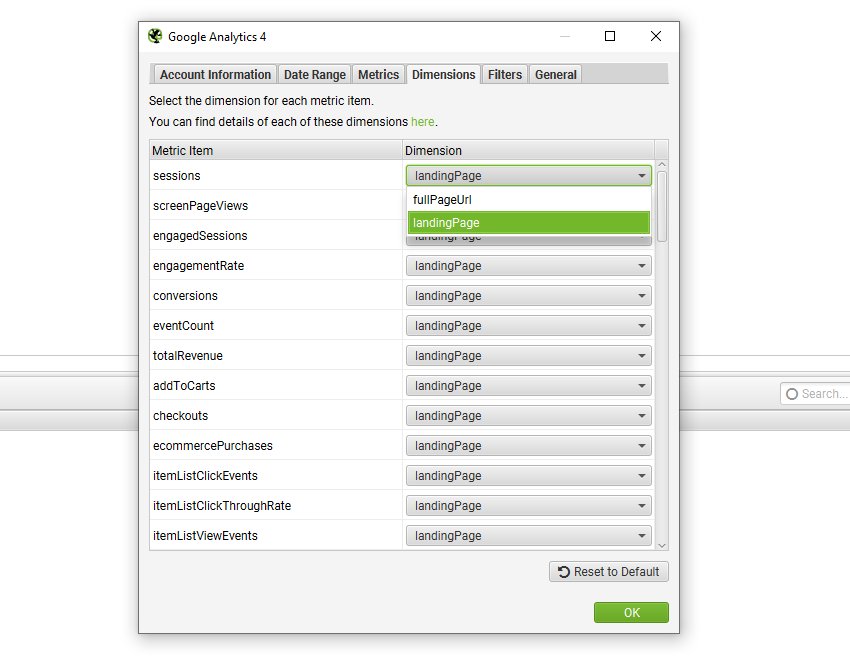The height and width of the screenshot is (657, 850).
Task: Open the itemListViewEvents dimension dropdown
Action: click(x=529, y=536)
